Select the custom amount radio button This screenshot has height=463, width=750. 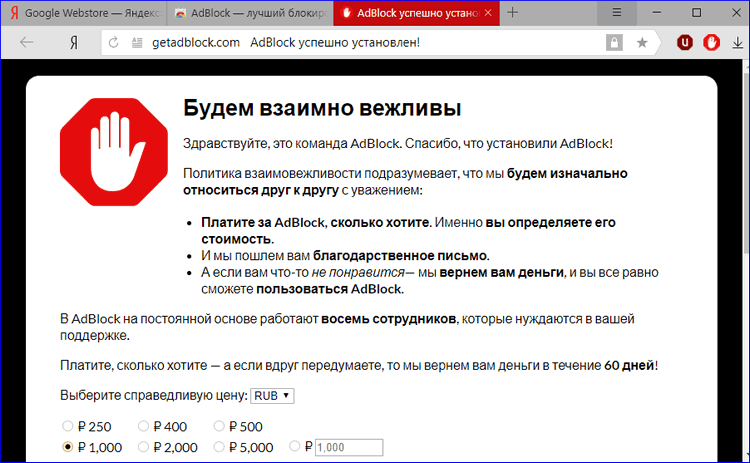click(295, 446)
